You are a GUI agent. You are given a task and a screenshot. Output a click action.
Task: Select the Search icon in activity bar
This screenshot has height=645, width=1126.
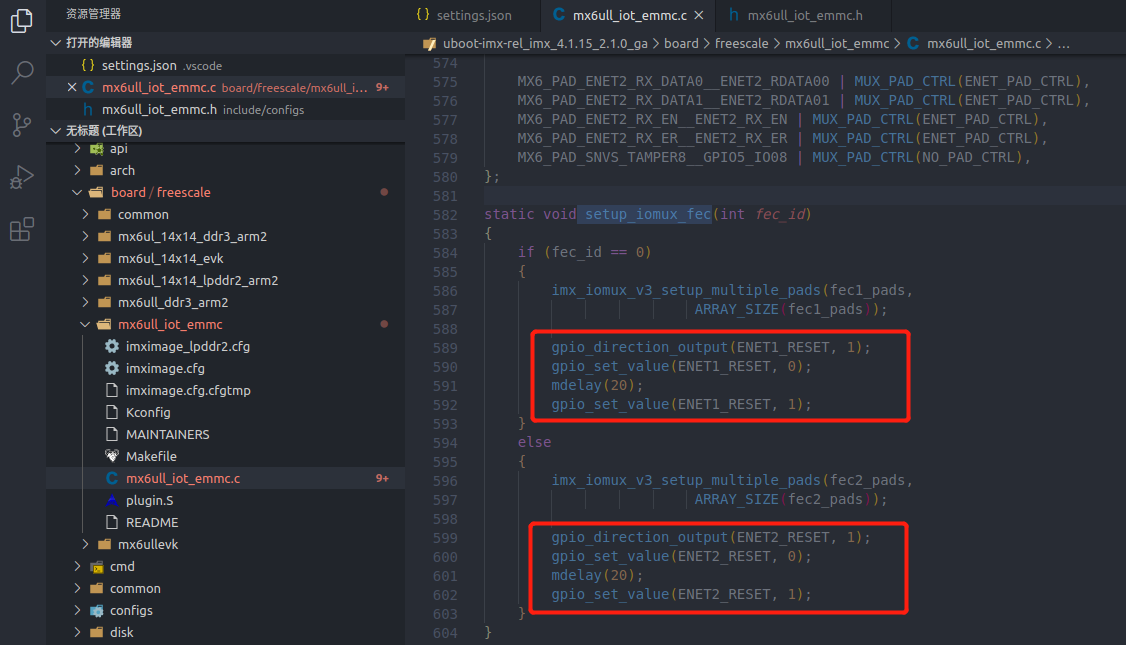[x=21, y=72]
